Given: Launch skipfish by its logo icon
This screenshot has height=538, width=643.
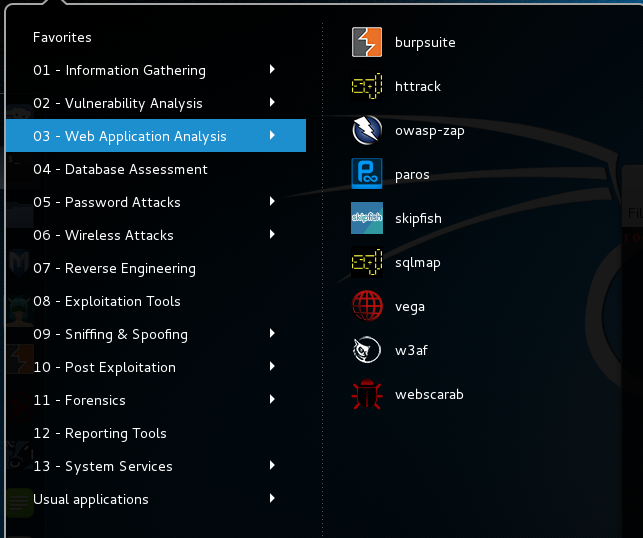Looking at the screenshot, I should [367, 218].
